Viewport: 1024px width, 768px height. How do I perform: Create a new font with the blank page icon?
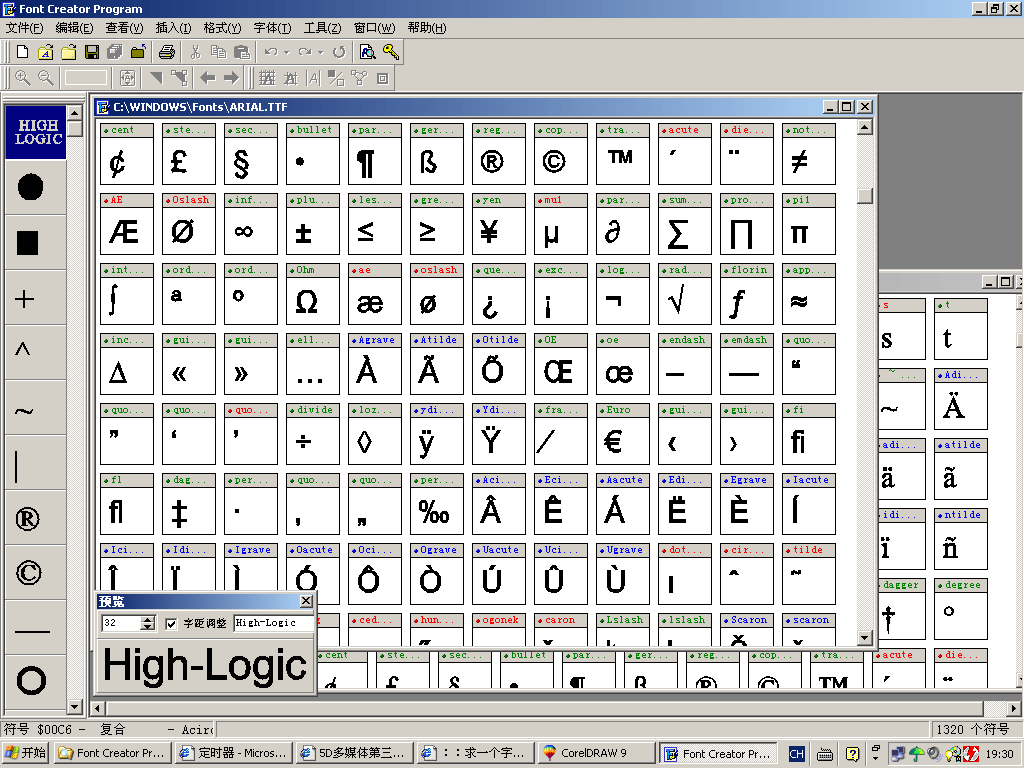point(22,52)
